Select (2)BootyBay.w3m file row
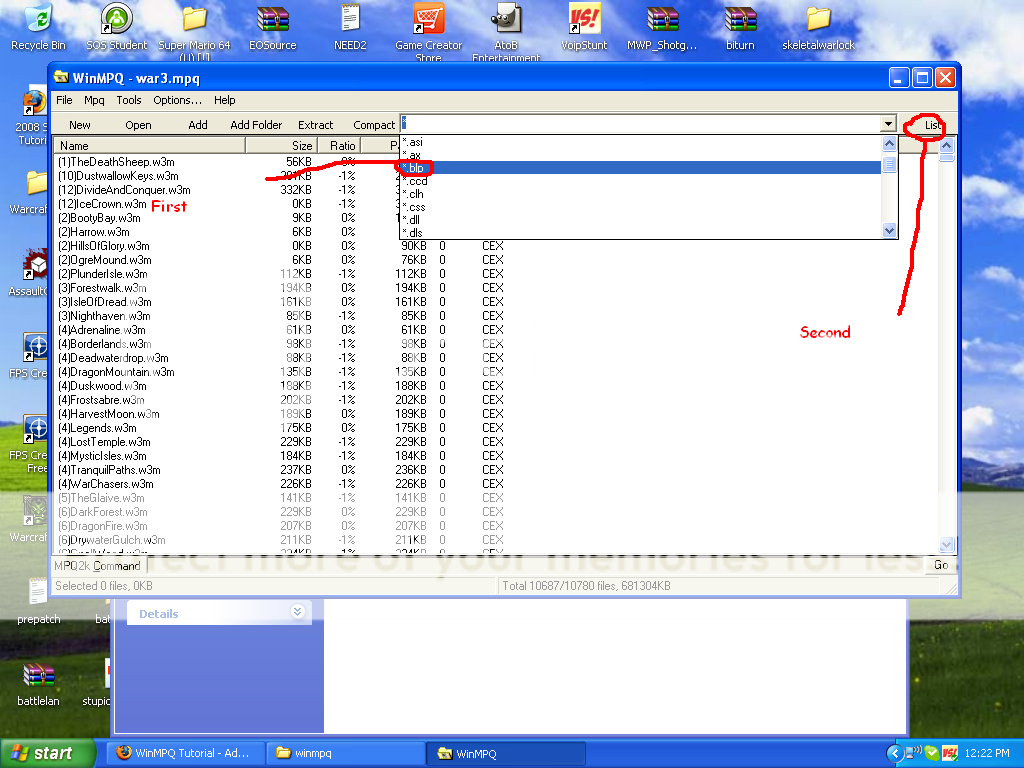Image resolution: width=1024 pixels, height=768 pixels. 99,218
